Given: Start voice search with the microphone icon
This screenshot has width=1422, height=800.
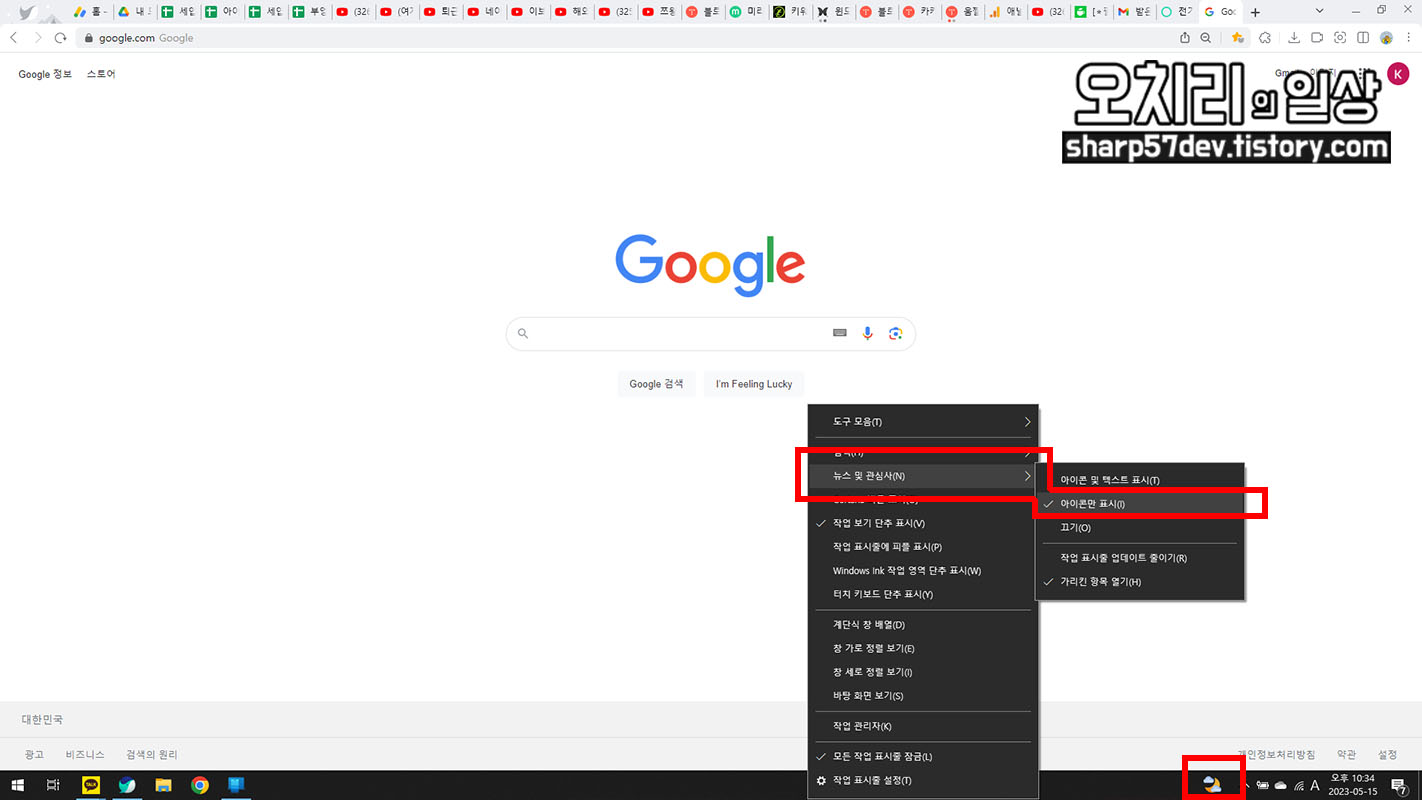Looking at the screenshot, I should 868,333.
